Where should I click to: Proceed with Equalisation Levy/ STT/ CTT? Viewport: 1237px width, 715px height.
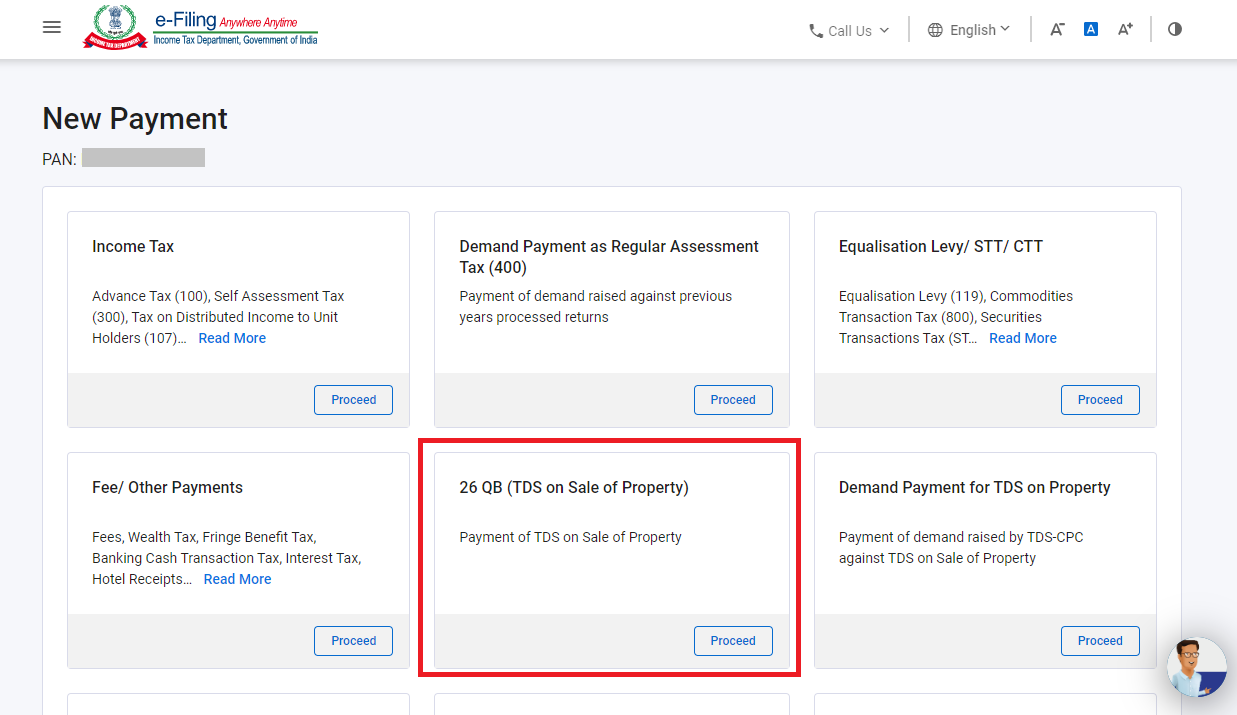click(1100, 399)
